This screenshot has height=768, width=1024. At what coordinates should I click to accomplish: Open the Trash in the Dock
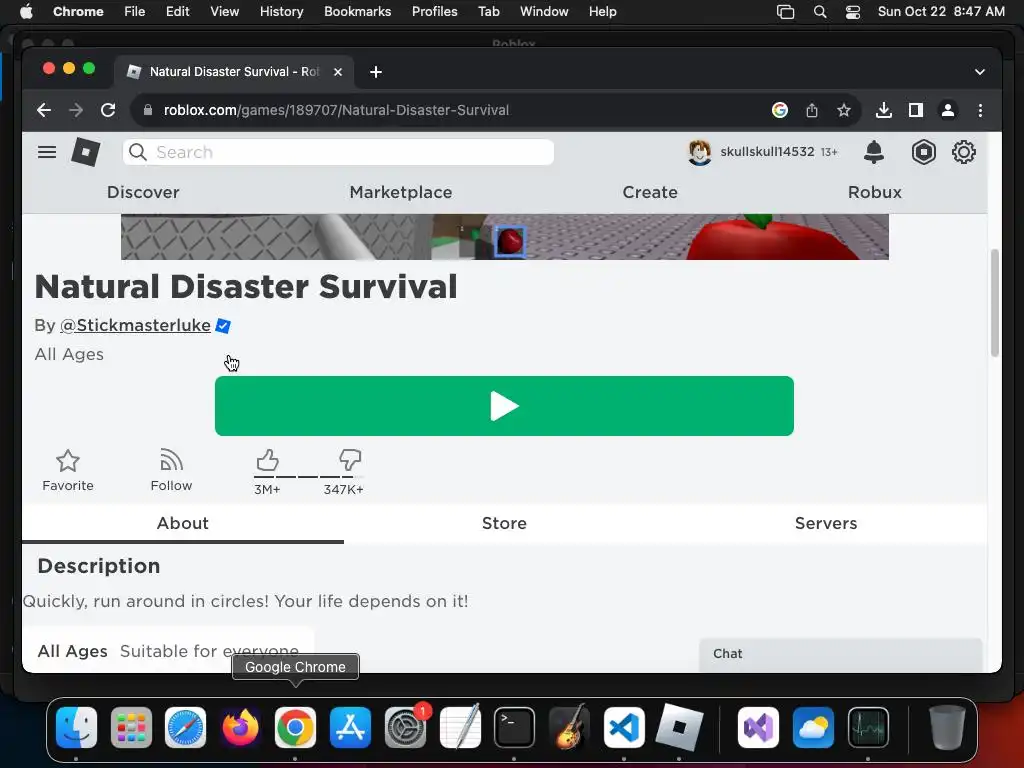pos(947,728)
